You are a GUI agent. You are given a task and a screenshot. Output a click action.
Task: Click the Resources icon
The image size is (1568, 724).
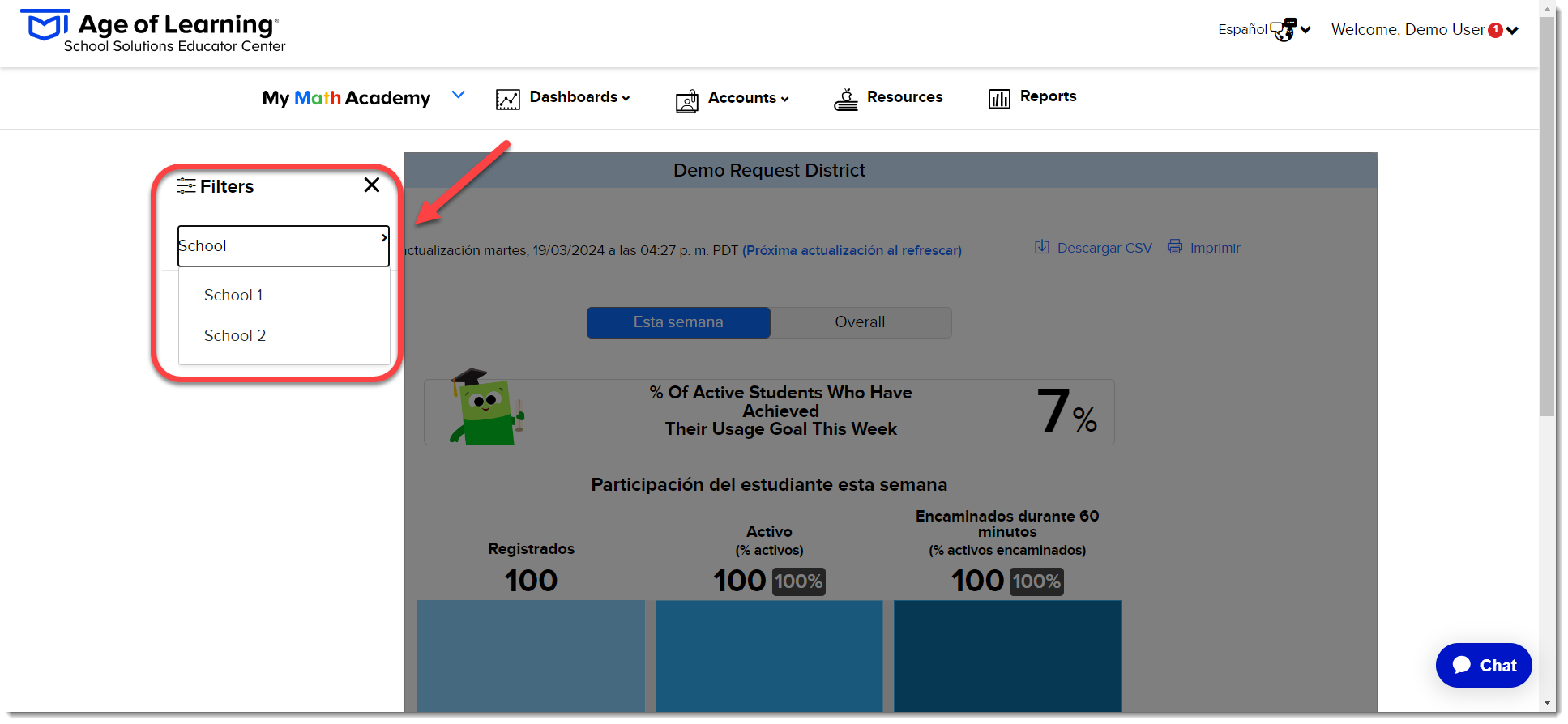(x=846, y=99)
